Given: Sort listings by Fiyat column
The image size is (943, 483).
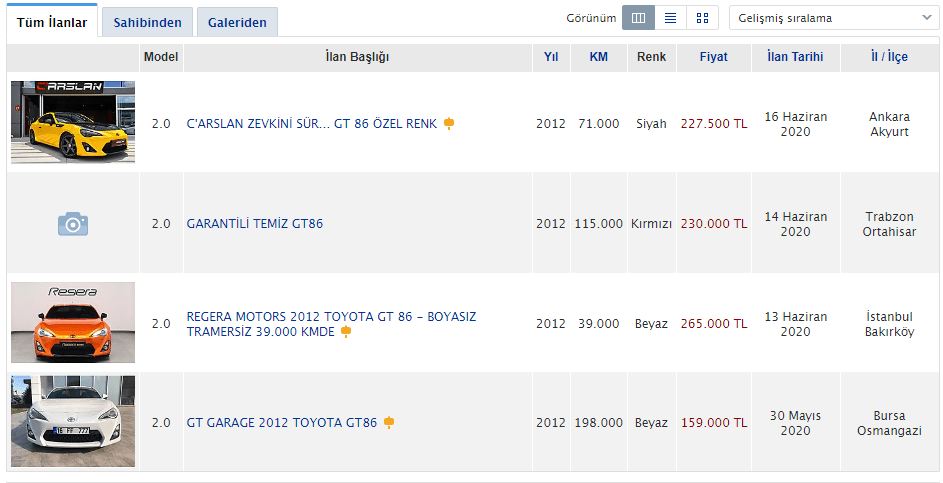Looking at the screenshot, I should [x=713, y=57].
